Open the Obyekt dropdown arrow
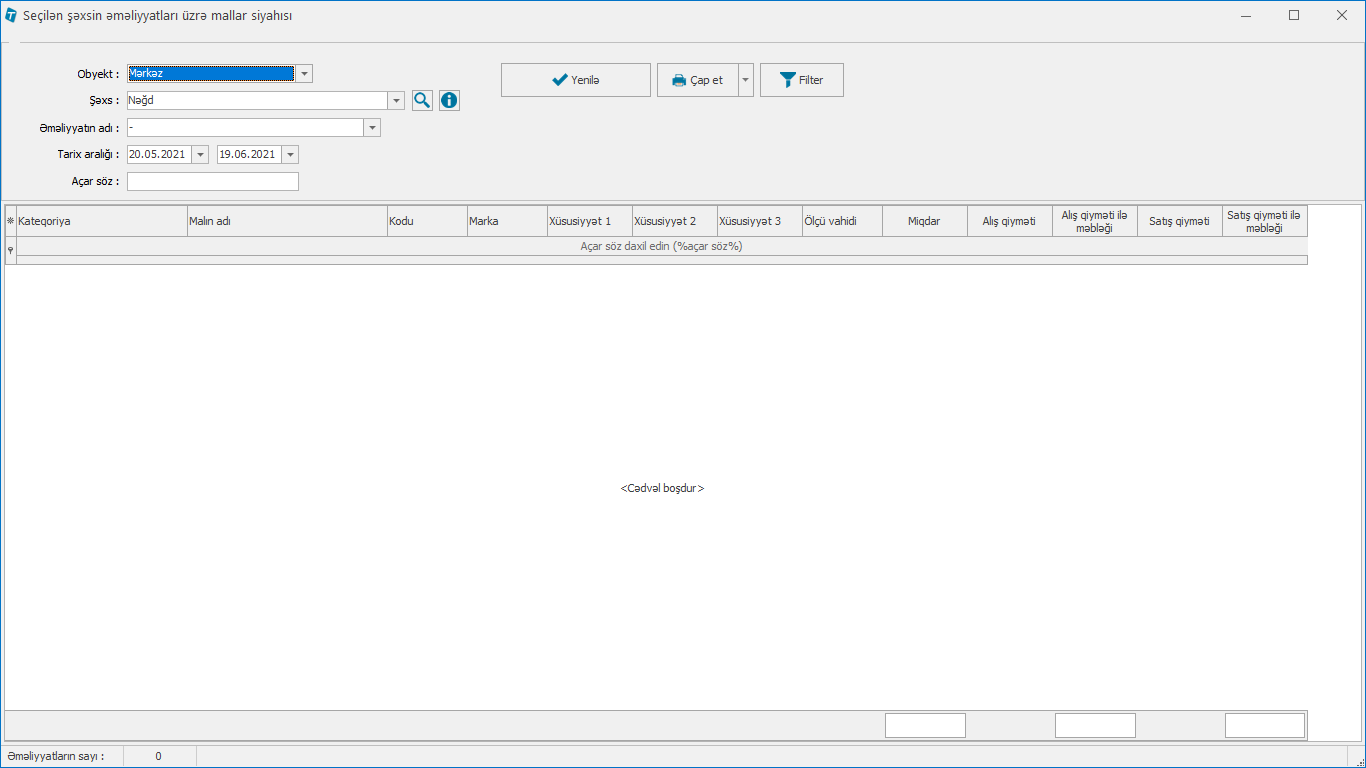The height and width of the screenshot is (768, 1366). pyautogui.click(x=304, y=73)
